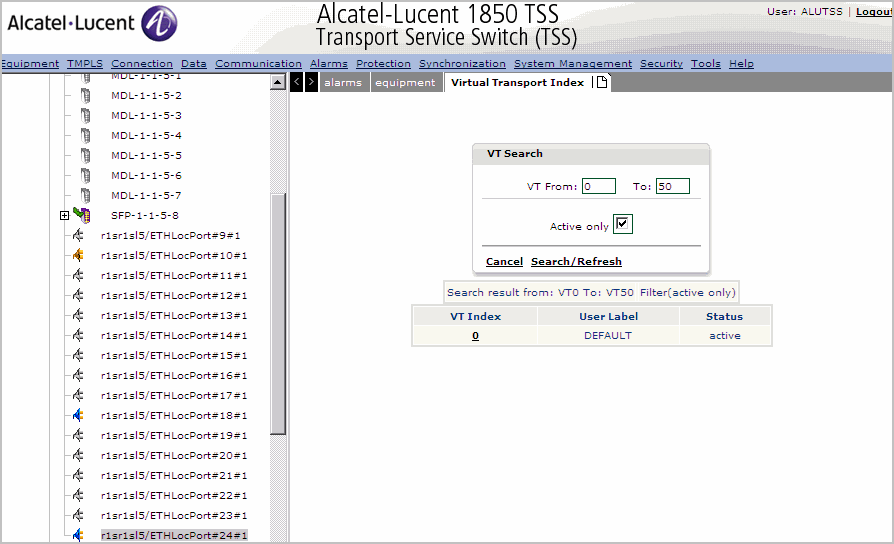Click the Alcatel-Lucent logo
The height and width of the screenshot is (544, 894).
pyautogui.click(x=92, y=23)
